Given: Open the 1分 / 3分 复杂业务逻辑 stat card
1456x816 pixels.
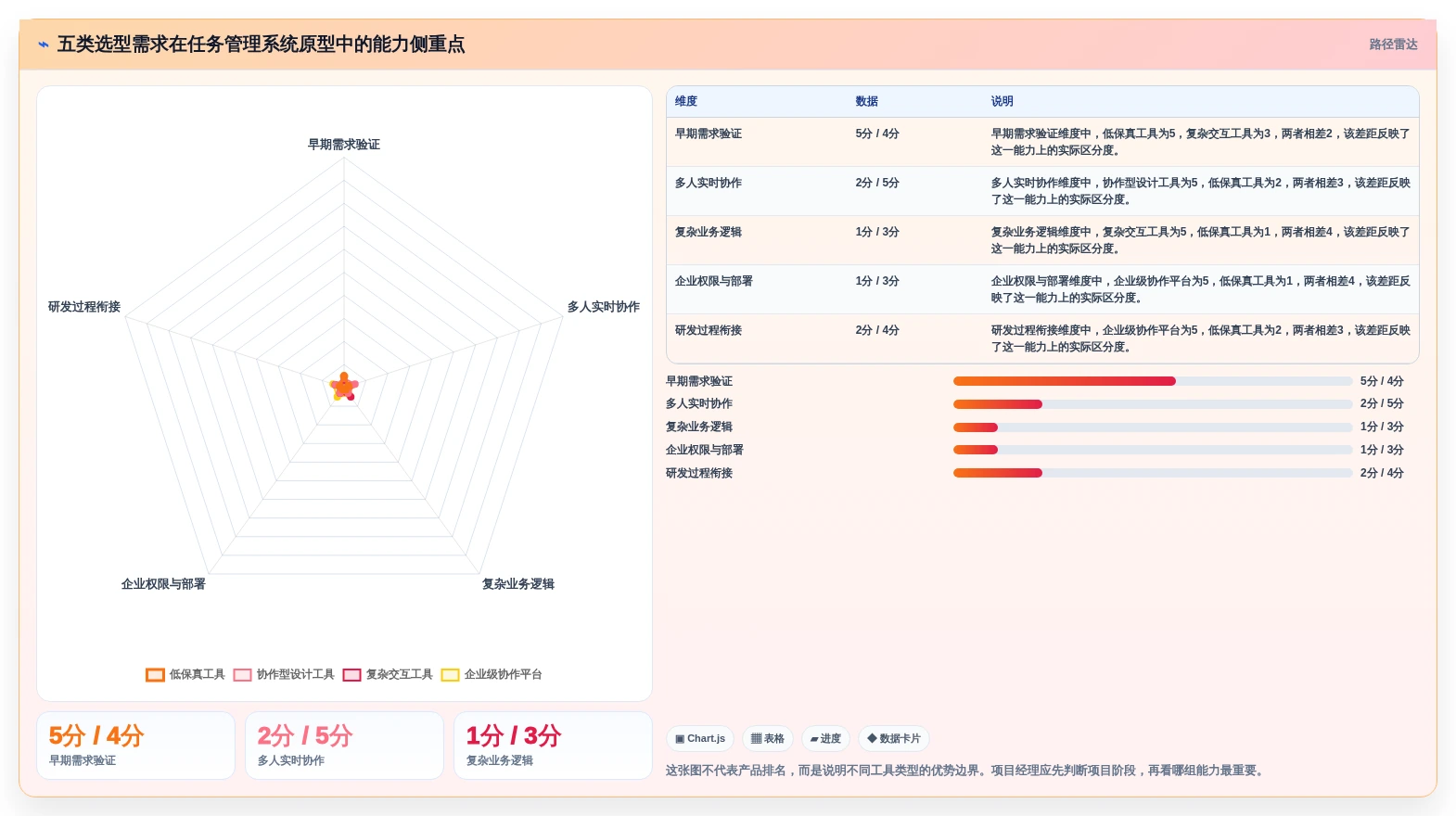Looking at the screenshot, I should [x=553, y=746].
